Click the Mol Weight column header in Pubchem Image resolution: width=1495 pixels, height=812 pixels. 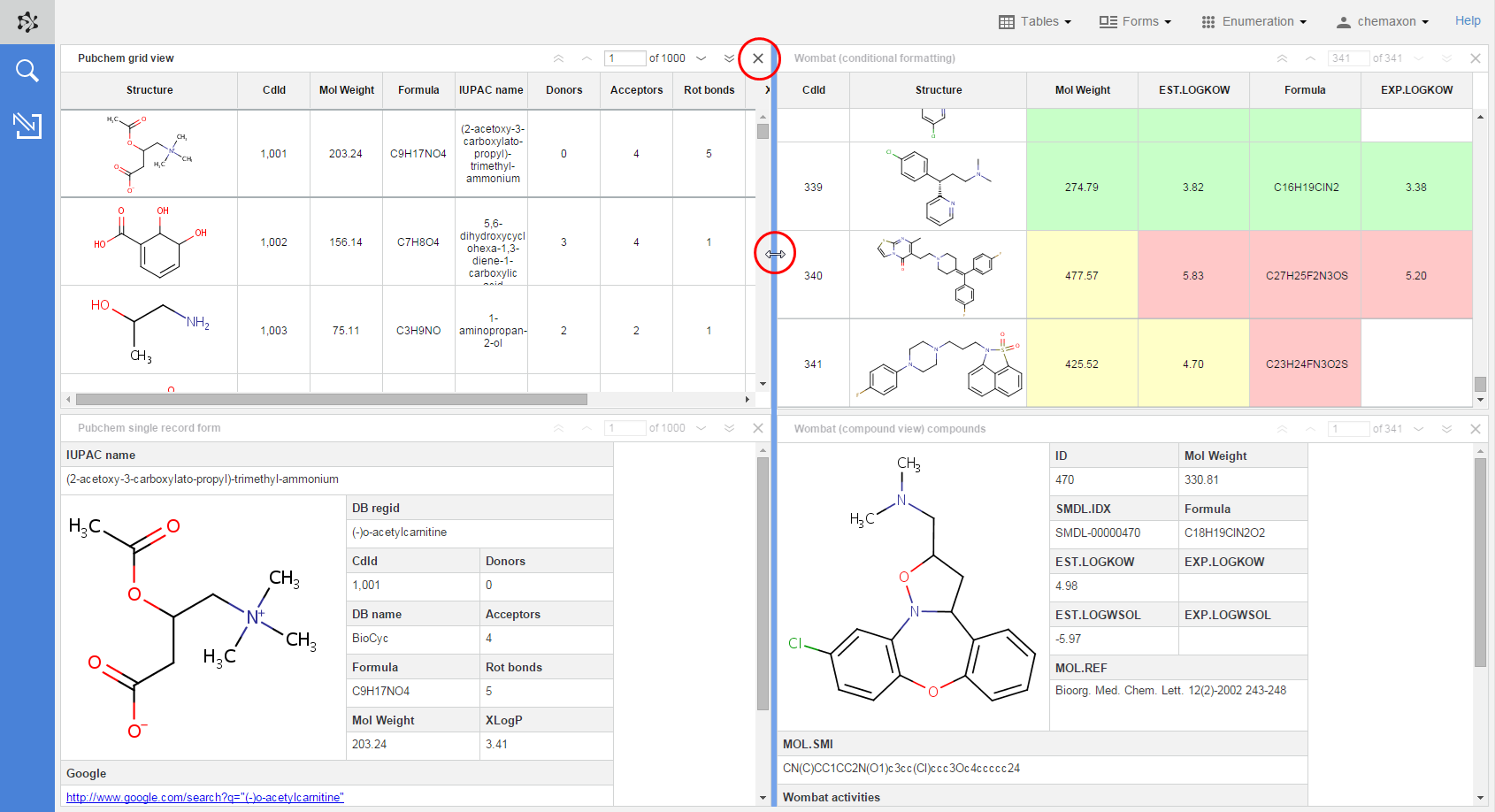coord(347,90)
